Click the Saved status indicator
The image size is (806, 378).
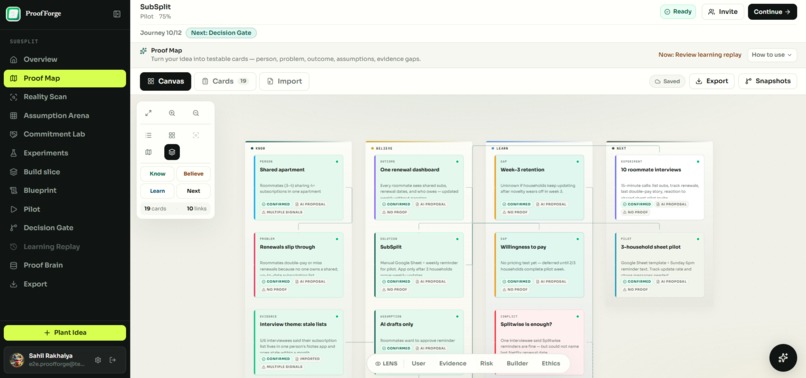667,81
